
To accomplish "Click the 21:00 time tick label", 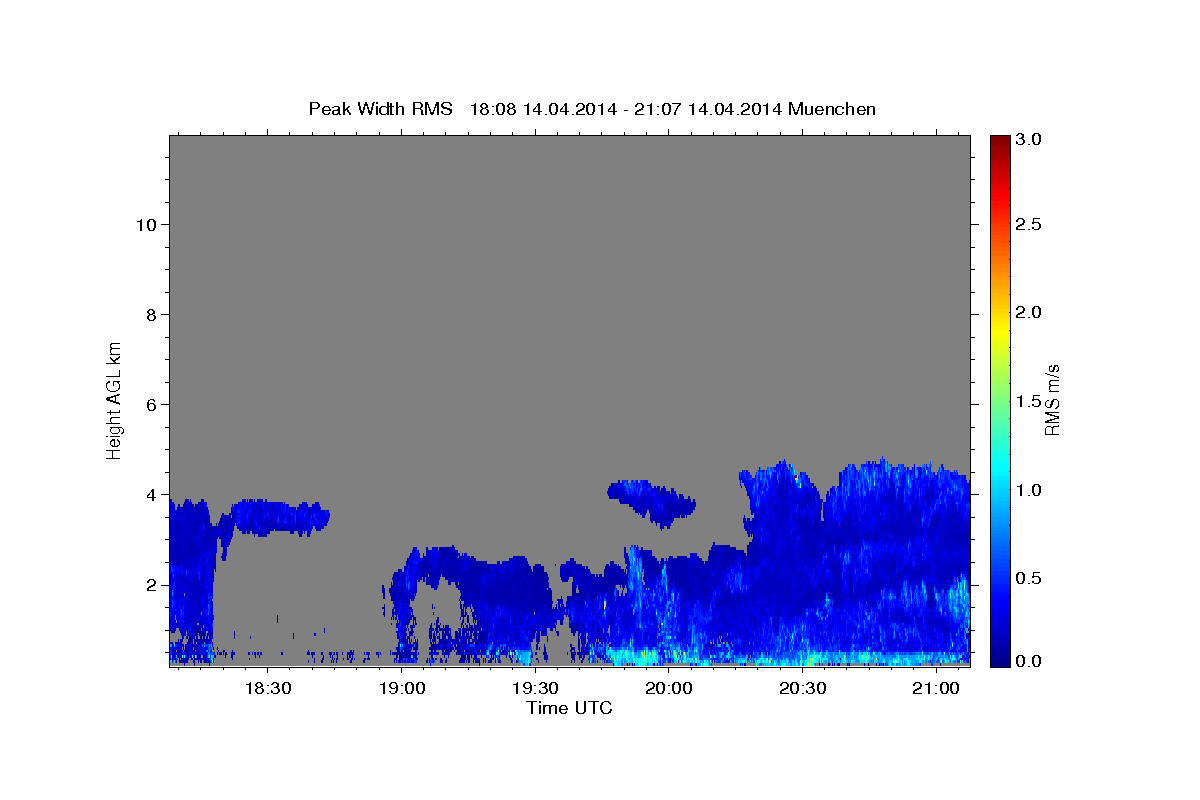I will 935,688.
